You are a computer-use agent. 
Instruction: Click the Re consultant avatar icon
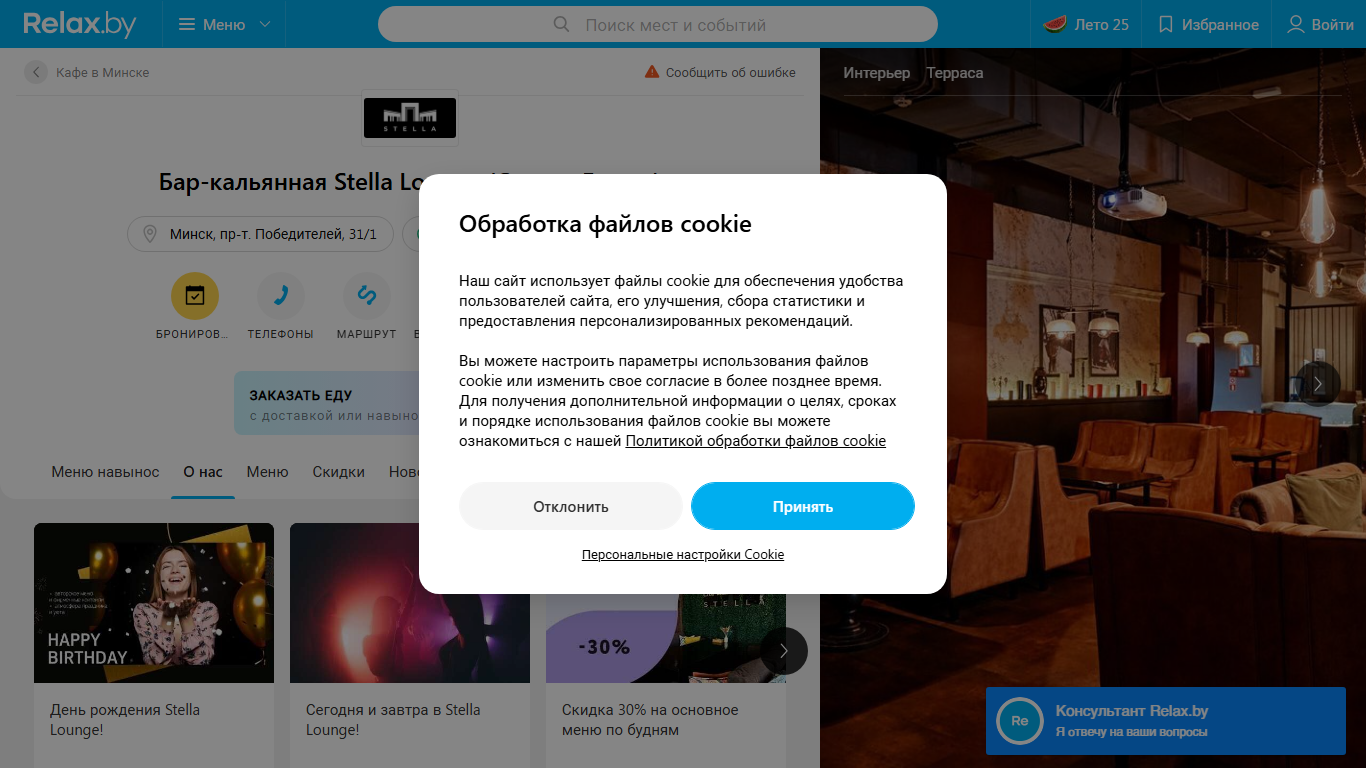(x=1020, y=721)
